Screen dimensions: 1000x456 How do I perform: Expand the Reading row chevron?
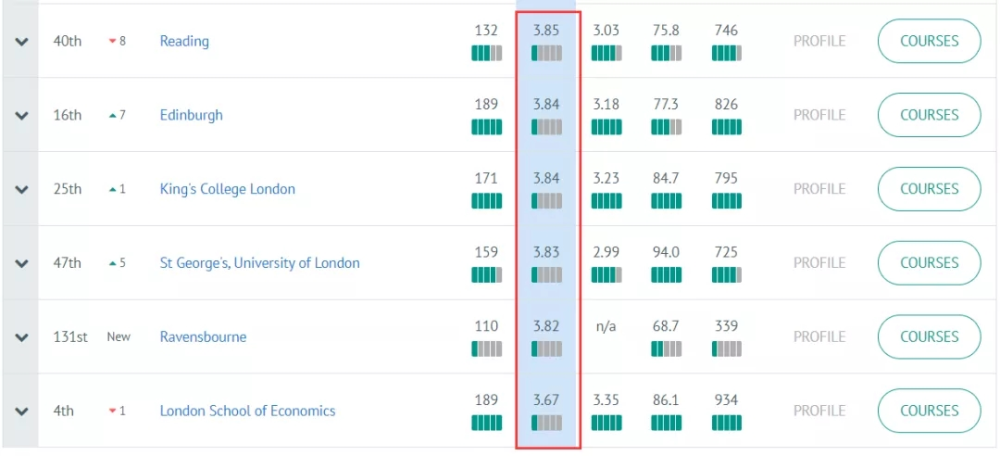[x=22, y=41]
